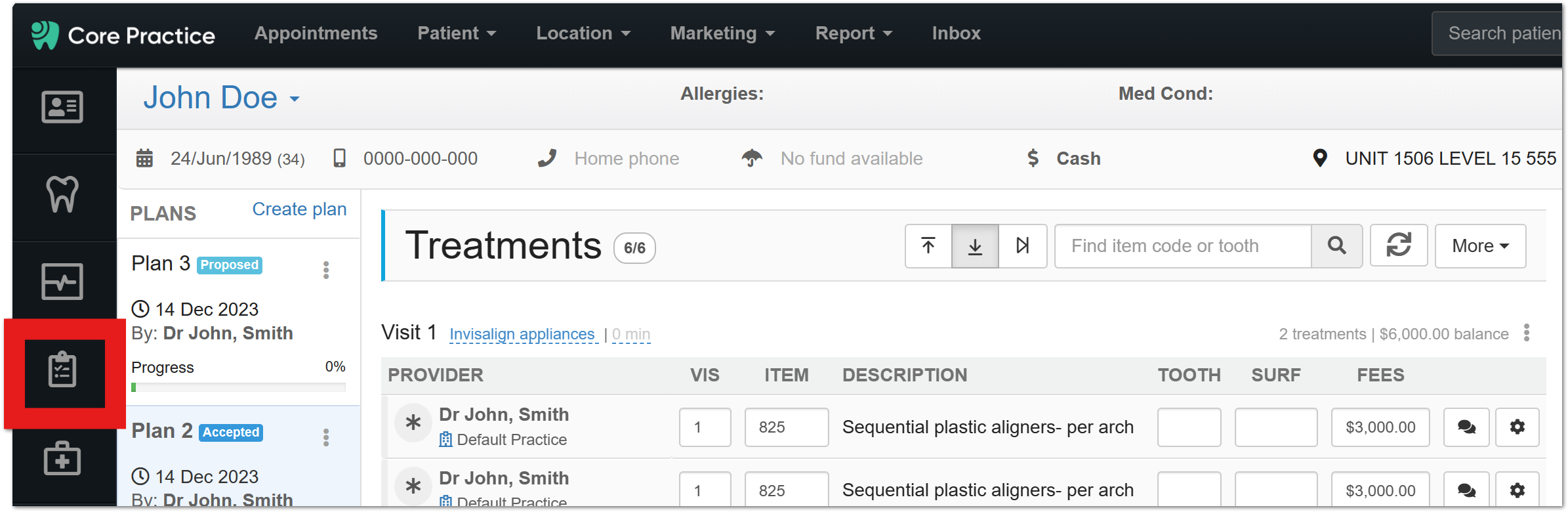This screenshot has height=512, width=1568.
Task: Open the tooth chart sidebar icon
Action: (62, 194)
